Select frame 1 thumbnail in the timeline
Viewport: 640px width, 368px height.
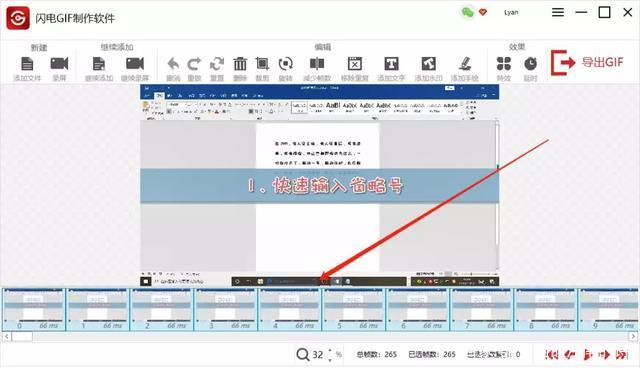pos(98,310)
